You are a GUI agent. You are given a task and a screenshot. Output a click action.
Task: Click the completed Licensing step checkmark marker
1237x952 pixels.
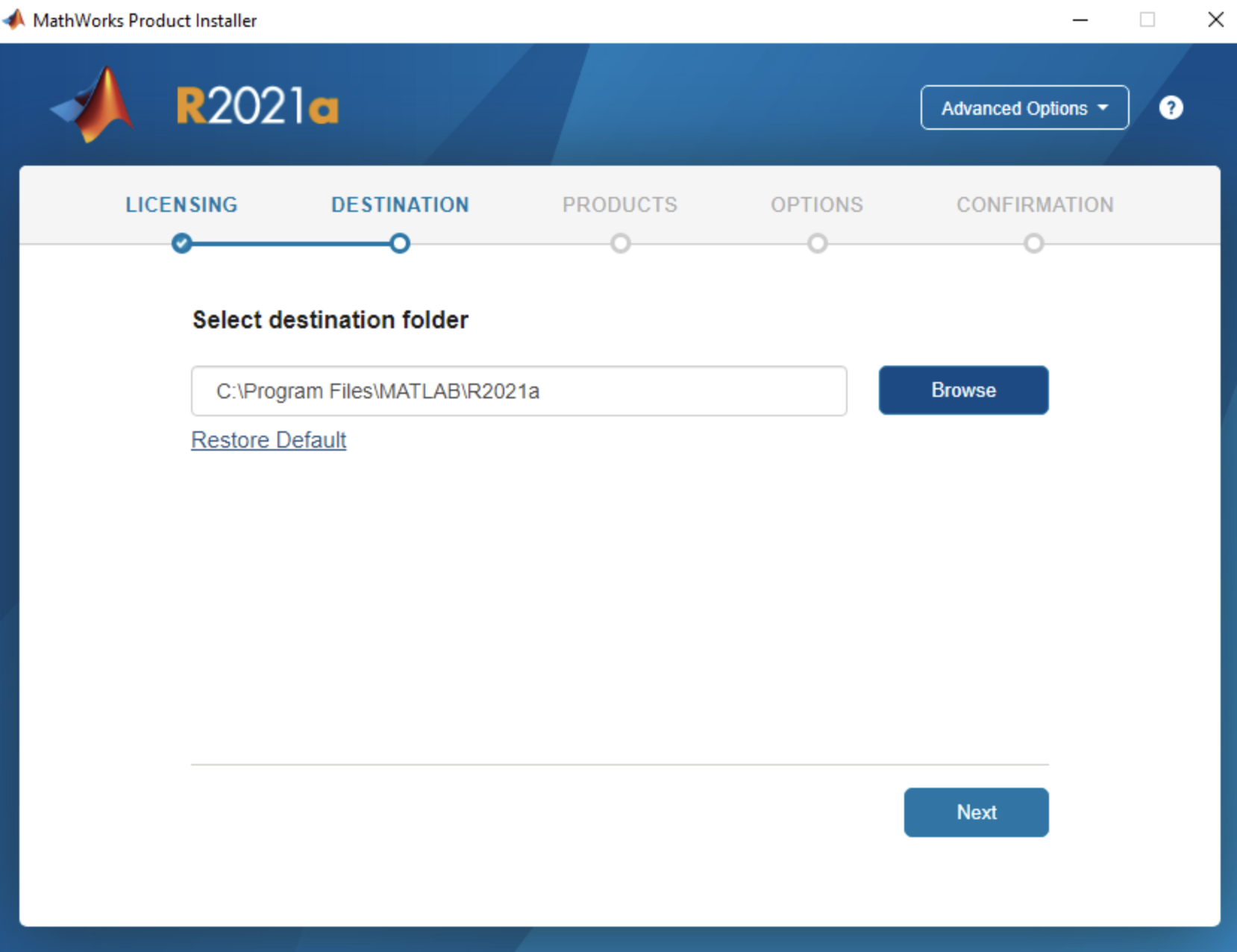181,243
